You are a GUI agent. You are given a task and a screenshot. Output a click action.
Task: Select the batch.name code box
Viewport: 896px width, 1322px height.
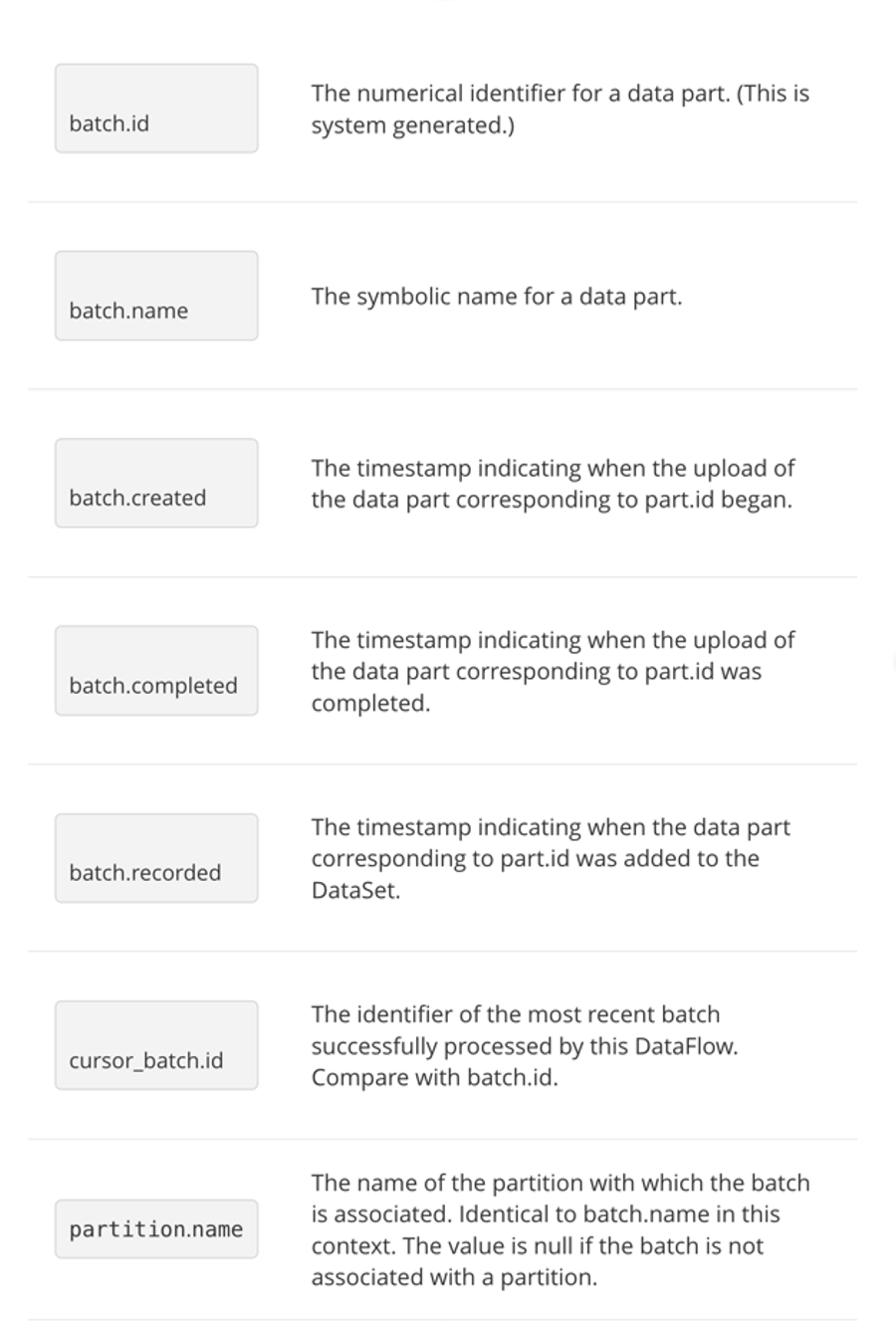156,296
